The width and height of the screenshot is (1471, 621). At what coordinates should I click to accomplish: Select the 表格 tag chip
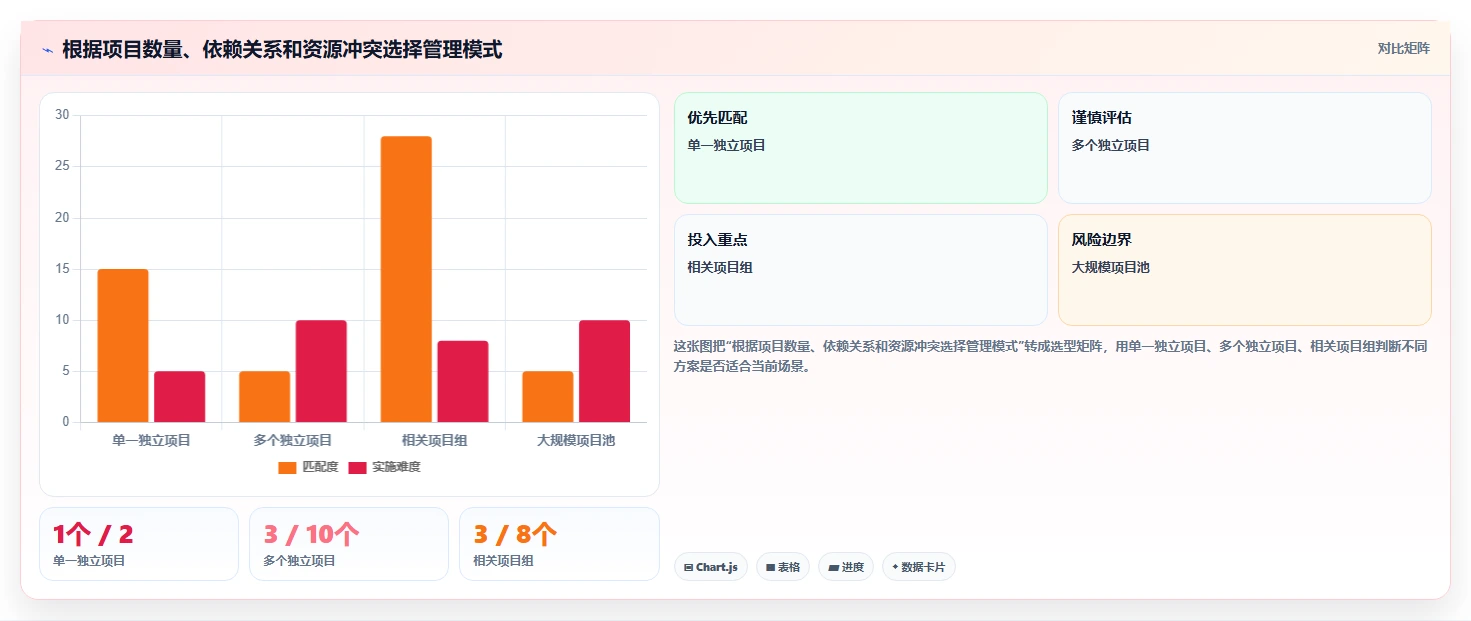coord(783,567)
